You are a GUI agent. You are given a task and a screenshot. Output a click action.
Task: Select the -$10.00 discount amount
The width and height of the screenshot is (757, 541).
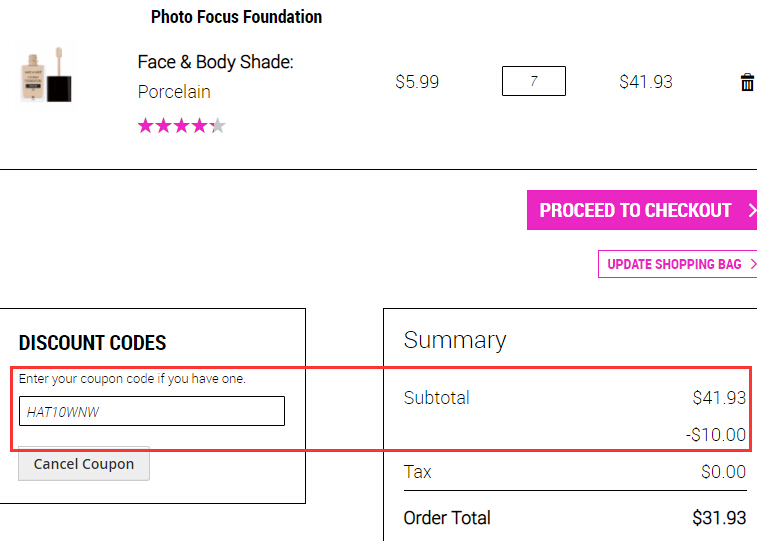tap(716, 434)
